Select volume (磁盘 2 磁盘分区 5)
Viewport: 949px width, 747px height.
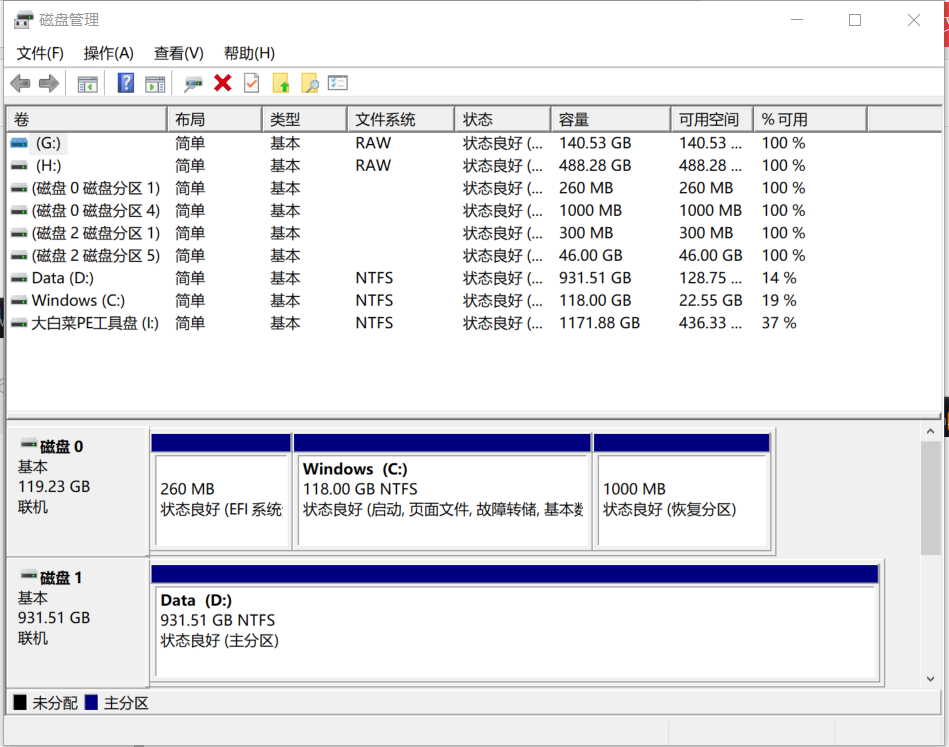click(473, 255)
